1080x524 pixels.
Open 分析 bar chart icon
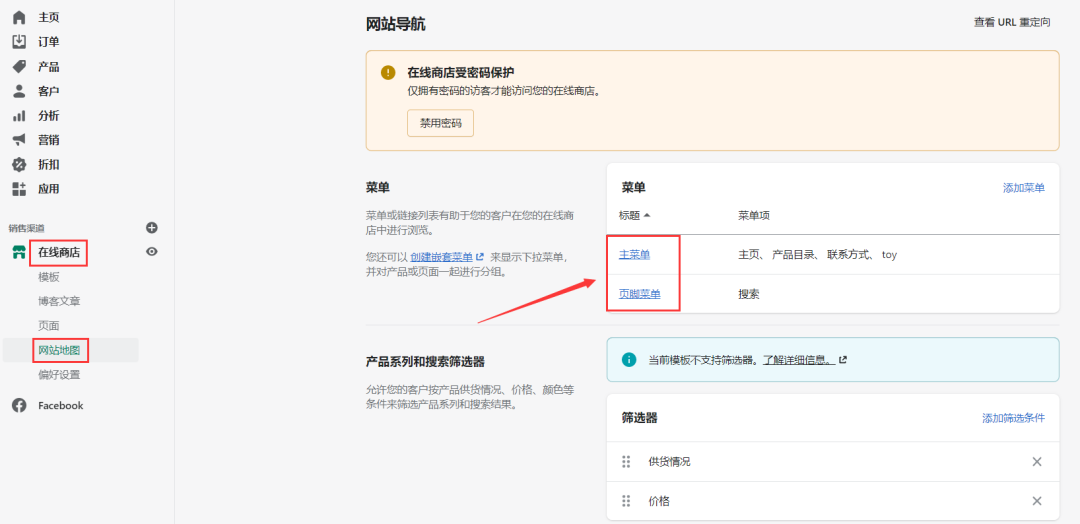(19, 115)
